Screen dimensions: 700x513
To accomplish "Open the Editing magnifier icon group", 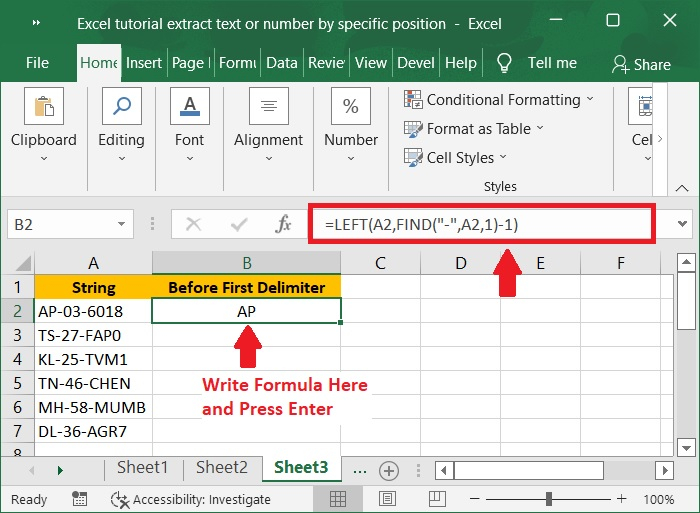I will [x=121, y=106].
